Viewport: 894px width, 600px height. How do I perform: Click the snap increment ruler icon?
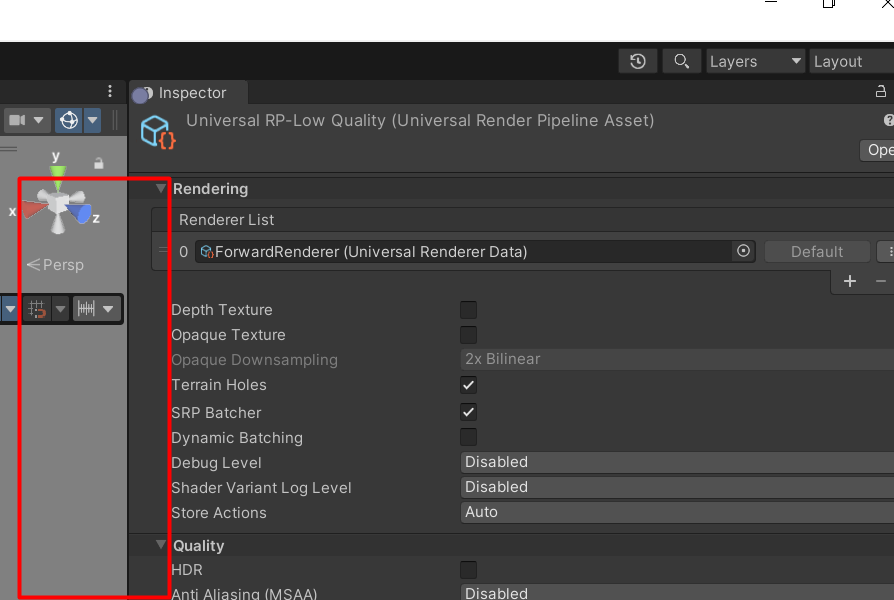[86, 309]
